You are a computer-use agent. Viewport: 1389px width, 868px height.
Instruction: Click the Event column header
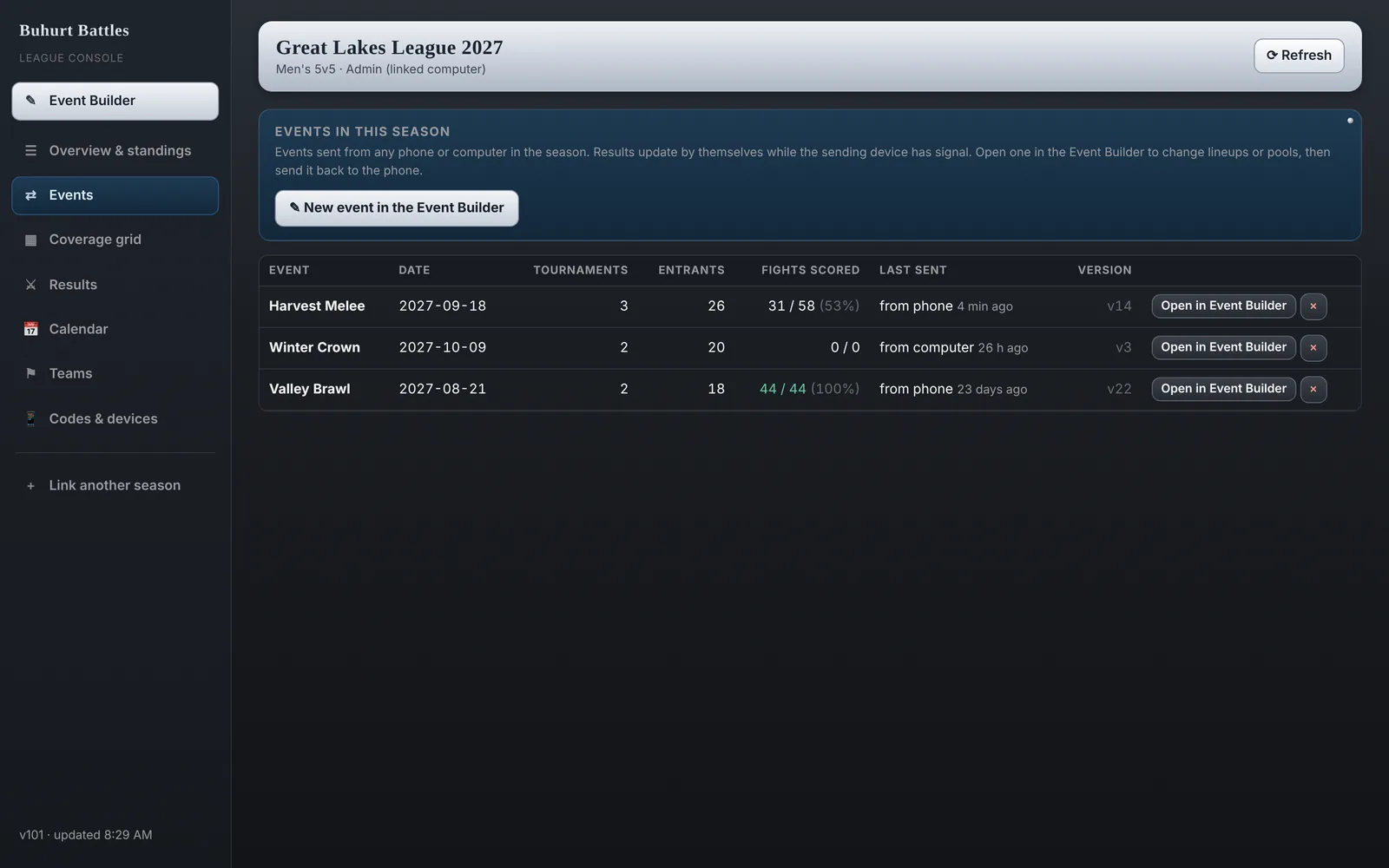(x=289, y=271)
